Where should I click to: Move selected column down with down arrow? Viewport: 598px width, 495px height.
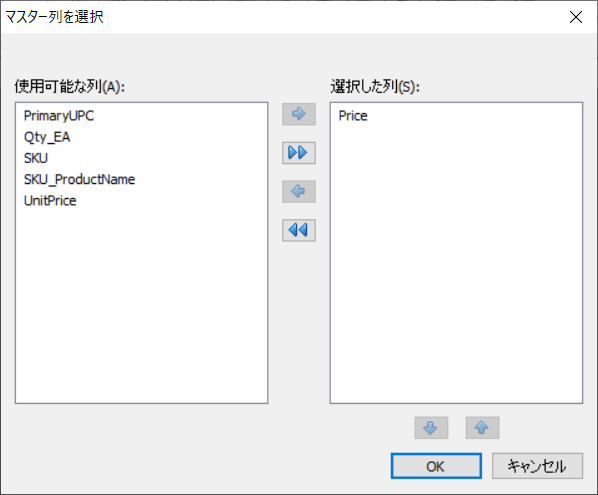click(431, 428)
